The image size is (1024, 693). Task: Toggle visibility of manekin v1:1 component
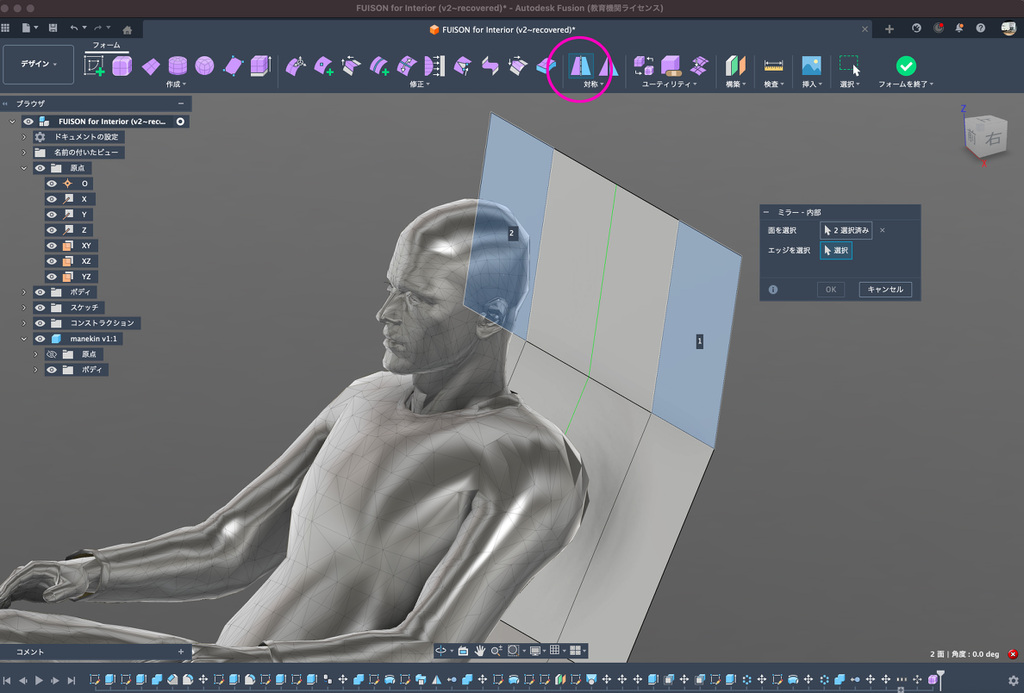41,339
